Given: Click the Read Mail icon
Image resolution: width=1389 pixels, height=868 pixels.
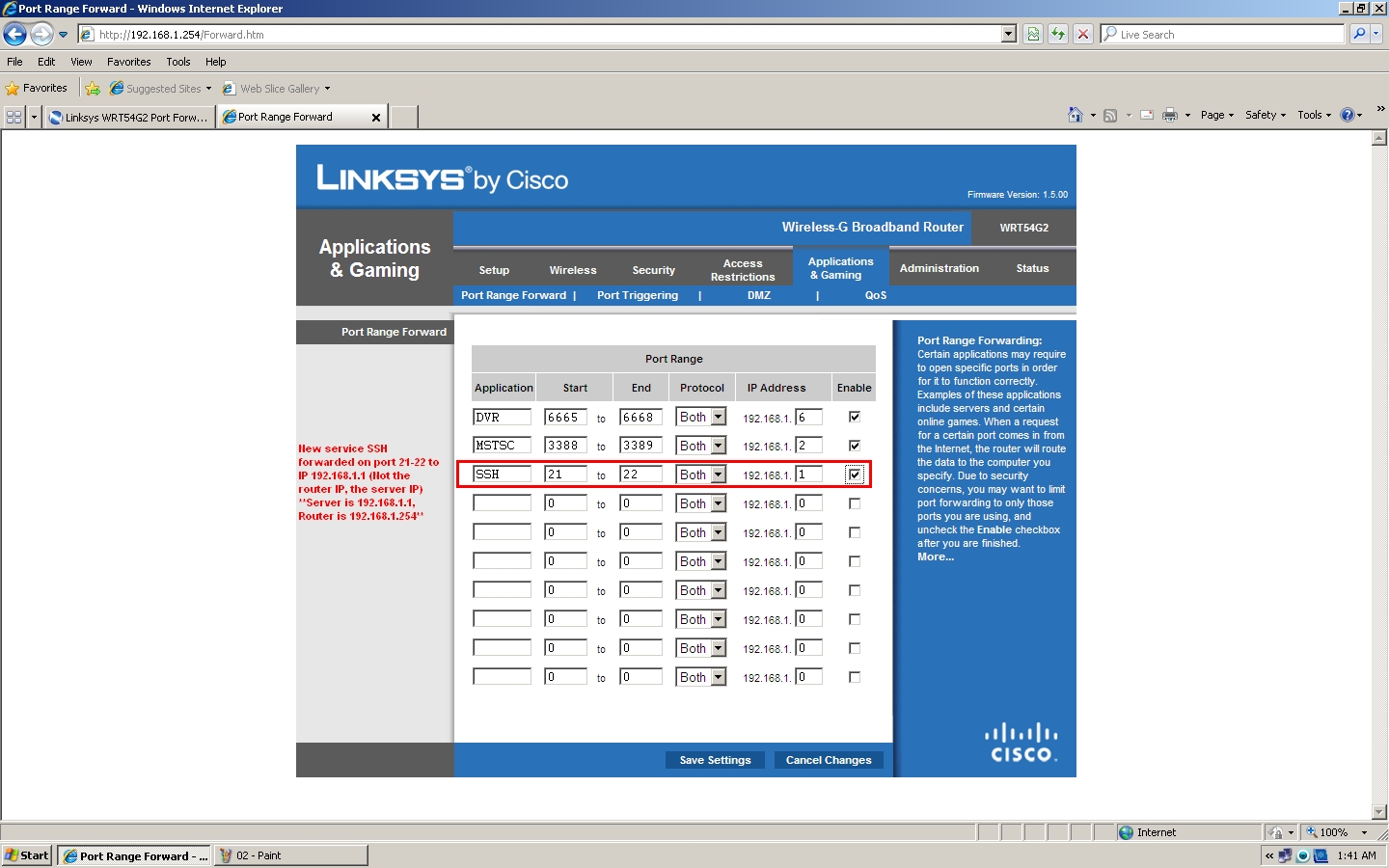Looking at the screenshot, I should tap(1147, 115).
